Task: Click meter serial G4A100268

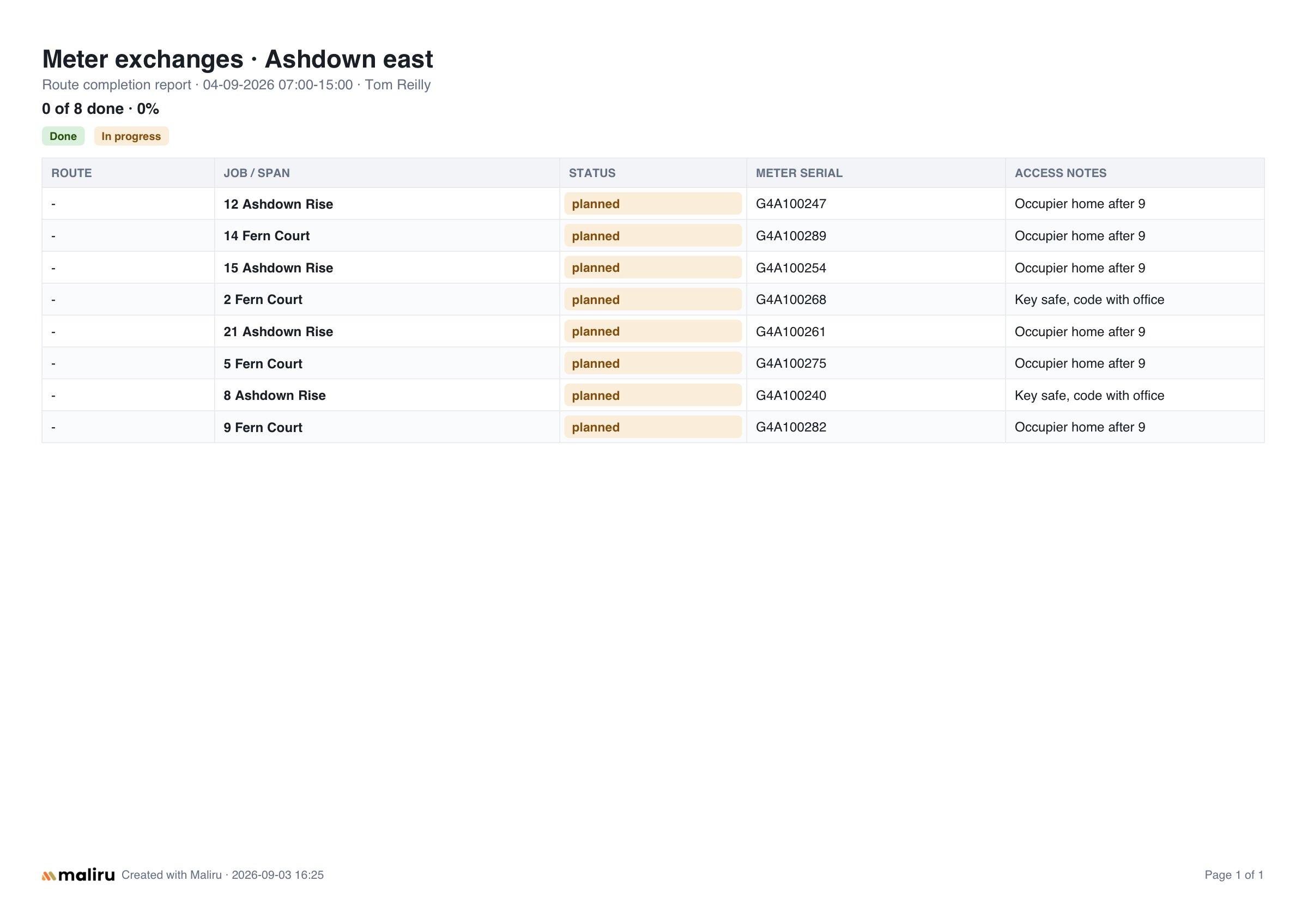Action: pyautogui.click(x=791, y=300)
